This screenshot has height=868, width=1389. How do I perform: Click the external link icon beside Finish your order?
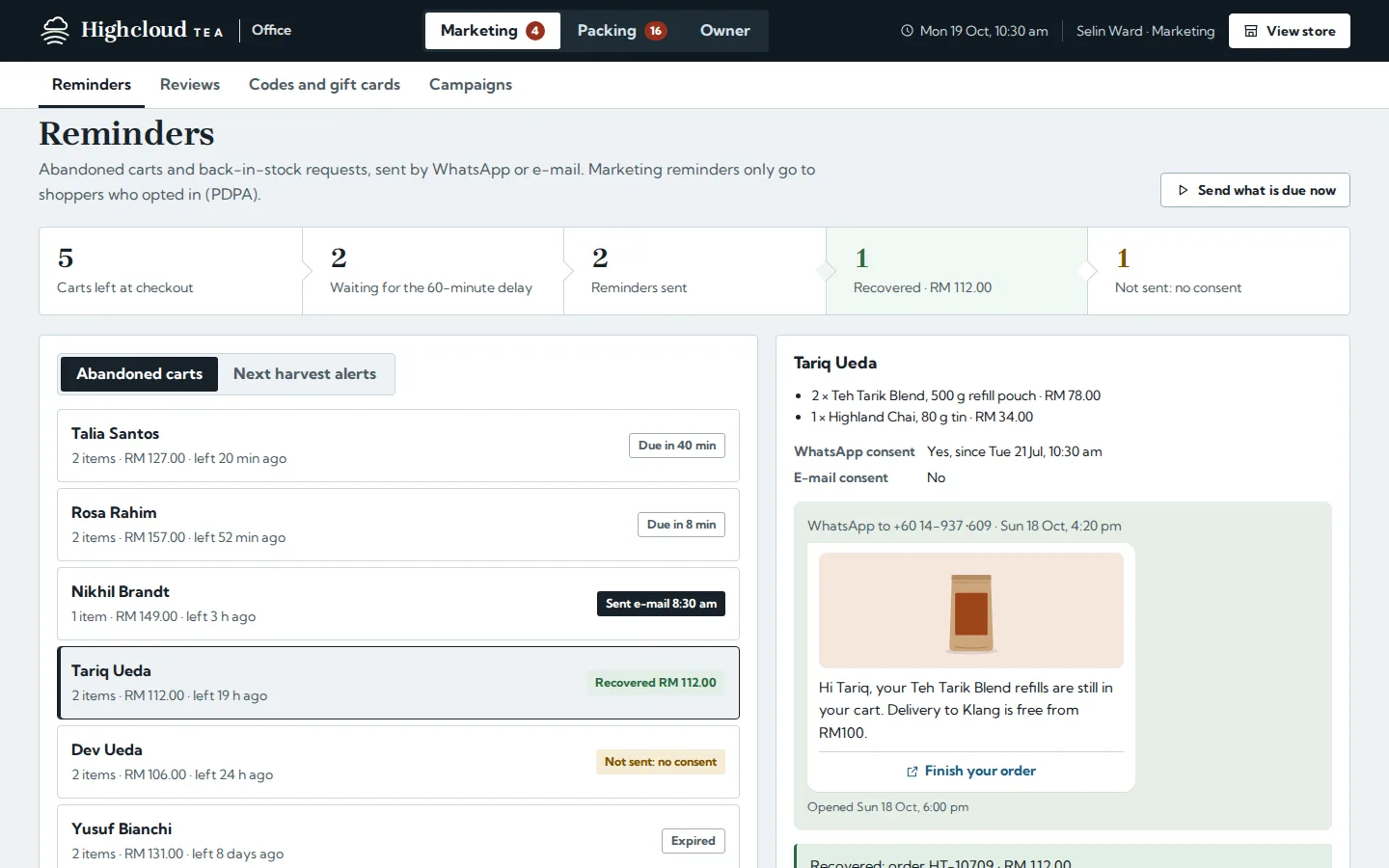(x=912, y=772)
